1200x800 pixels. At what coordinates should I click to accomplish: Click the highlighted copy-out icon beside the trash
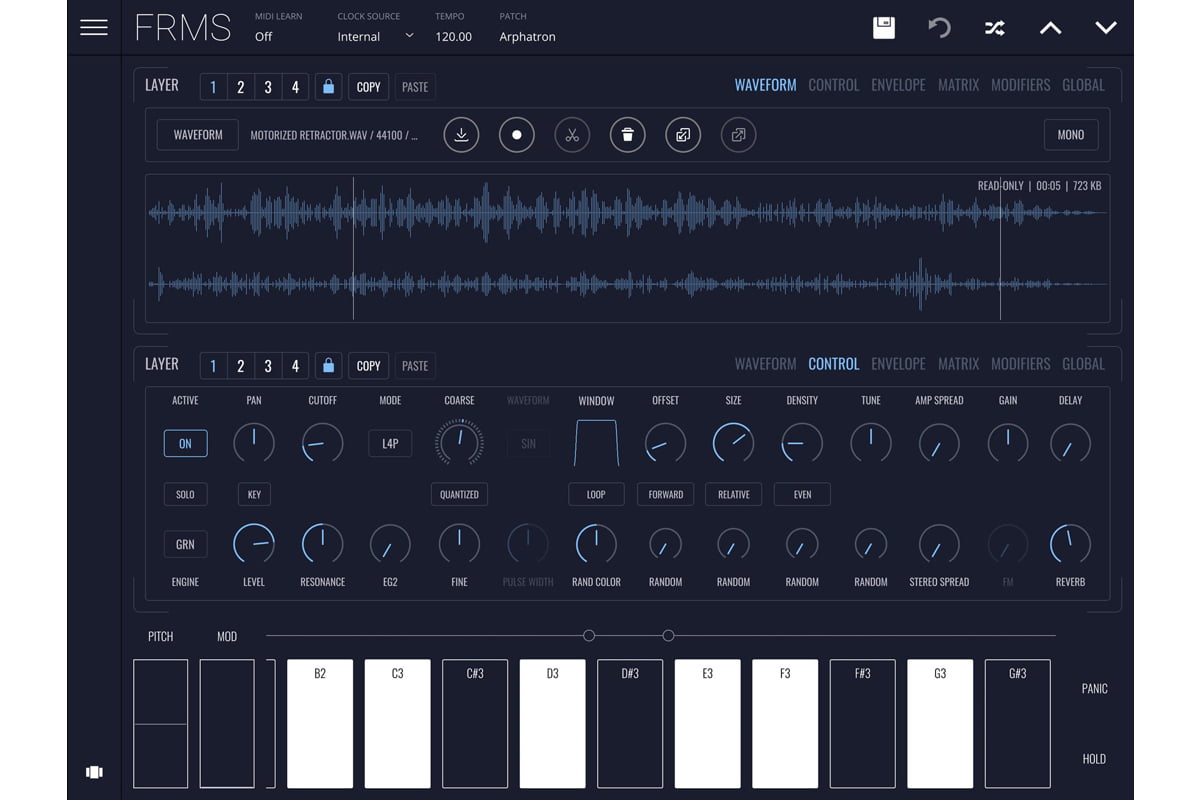point(683,135)
